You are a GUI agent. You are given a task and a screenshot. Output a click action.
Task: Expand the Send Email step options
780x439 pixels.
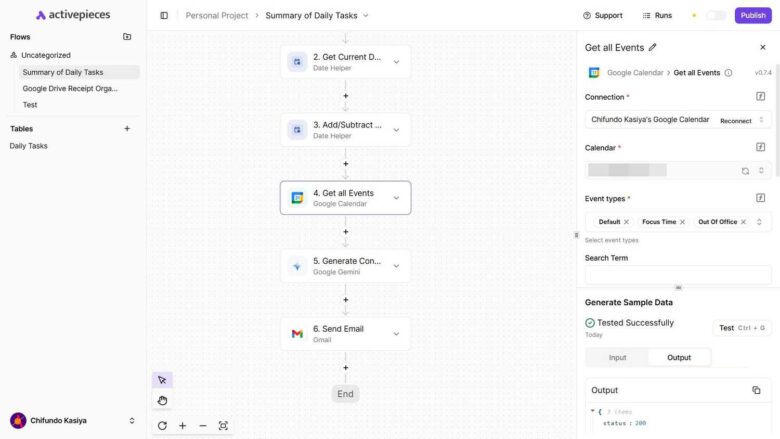click(x=396, y=334)
